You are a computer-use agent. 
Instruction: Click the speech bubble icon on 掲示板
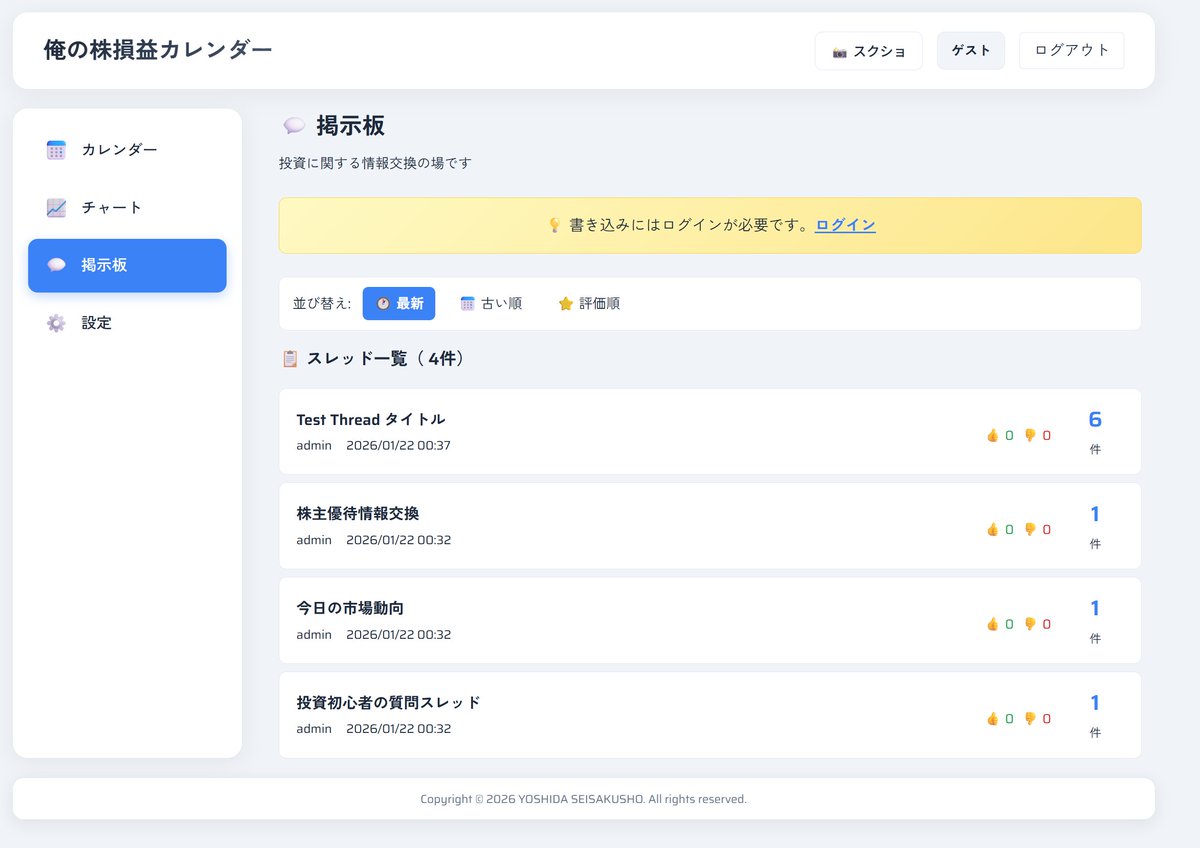(56, 264)
